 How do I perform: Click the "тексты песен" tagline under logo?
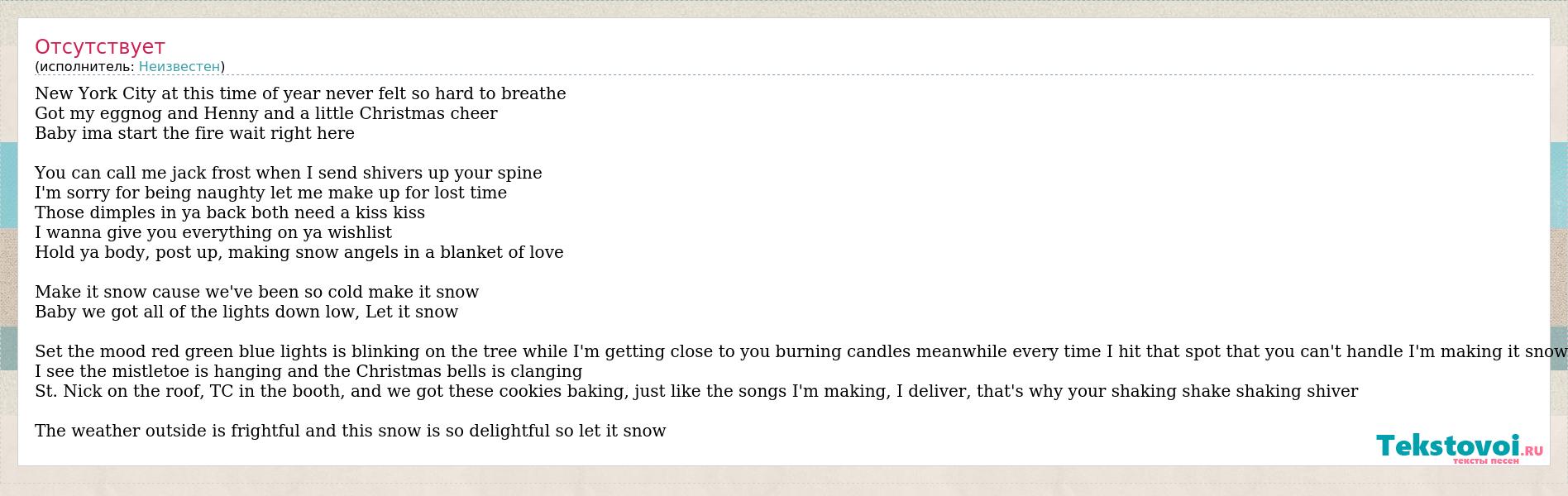[x=1486, y=460]
